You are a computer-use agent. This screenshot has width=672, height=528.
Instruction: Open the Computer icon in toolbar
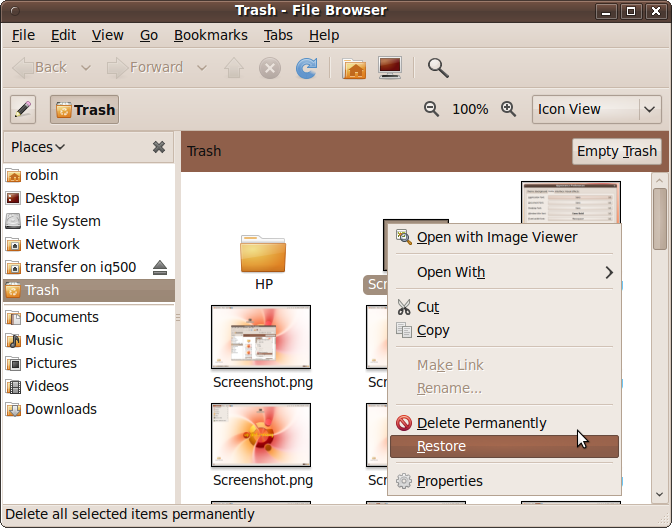390,68
